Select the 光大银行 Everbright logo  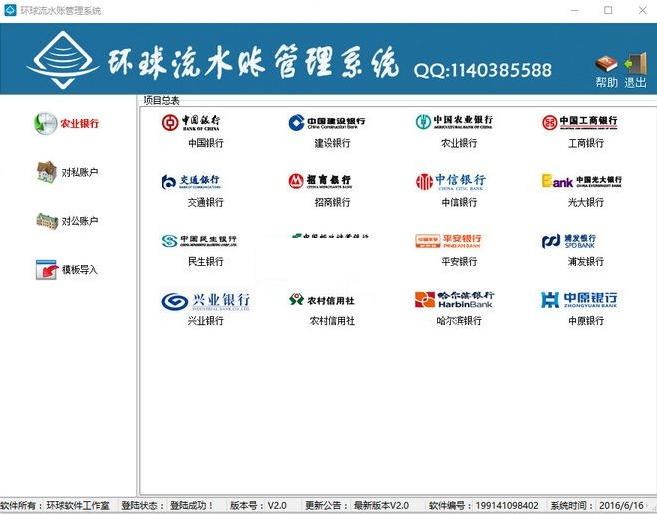[581, 182]
